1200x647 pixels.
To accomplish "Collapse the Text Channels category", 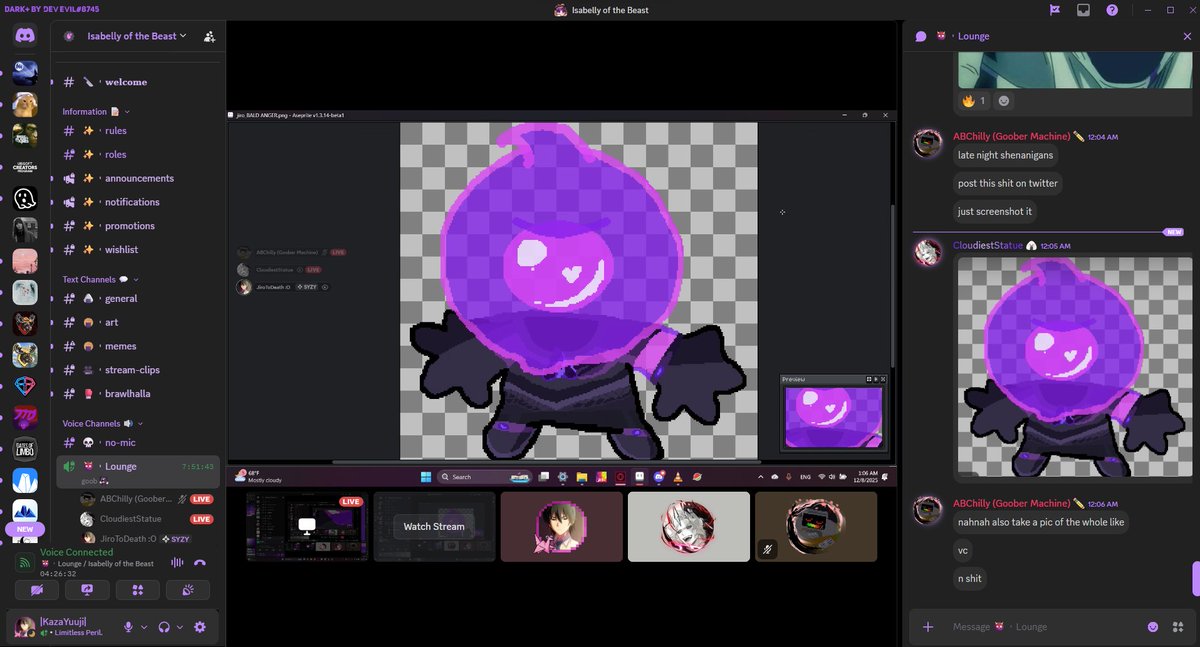I will [100, 280].
